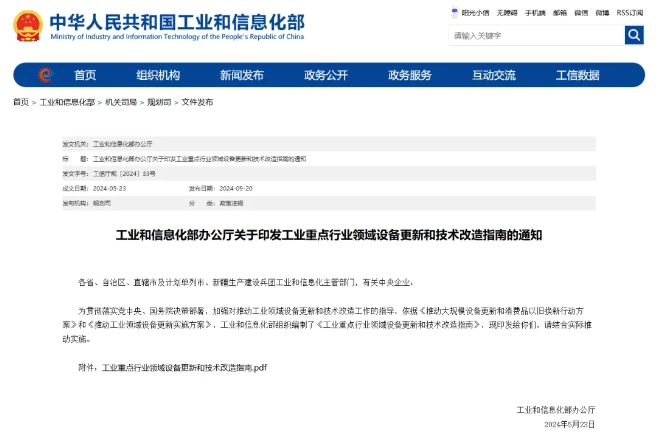Click 工业和信息化部 in the breadcrumb

tap(67, 102)
